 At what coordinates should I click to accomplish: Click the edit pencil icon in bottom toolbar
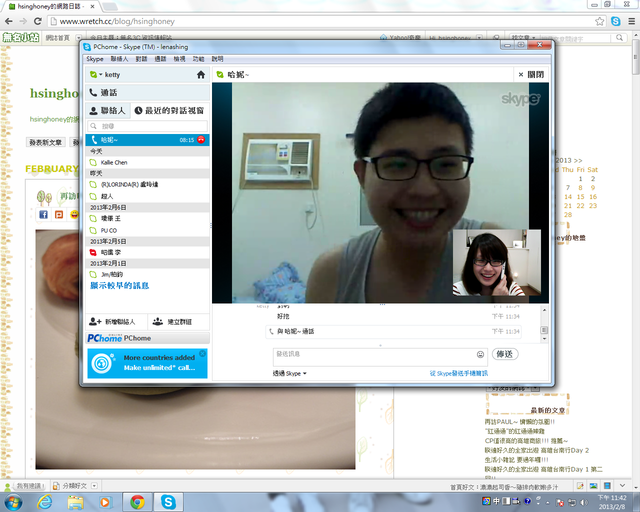pos(580,486)
